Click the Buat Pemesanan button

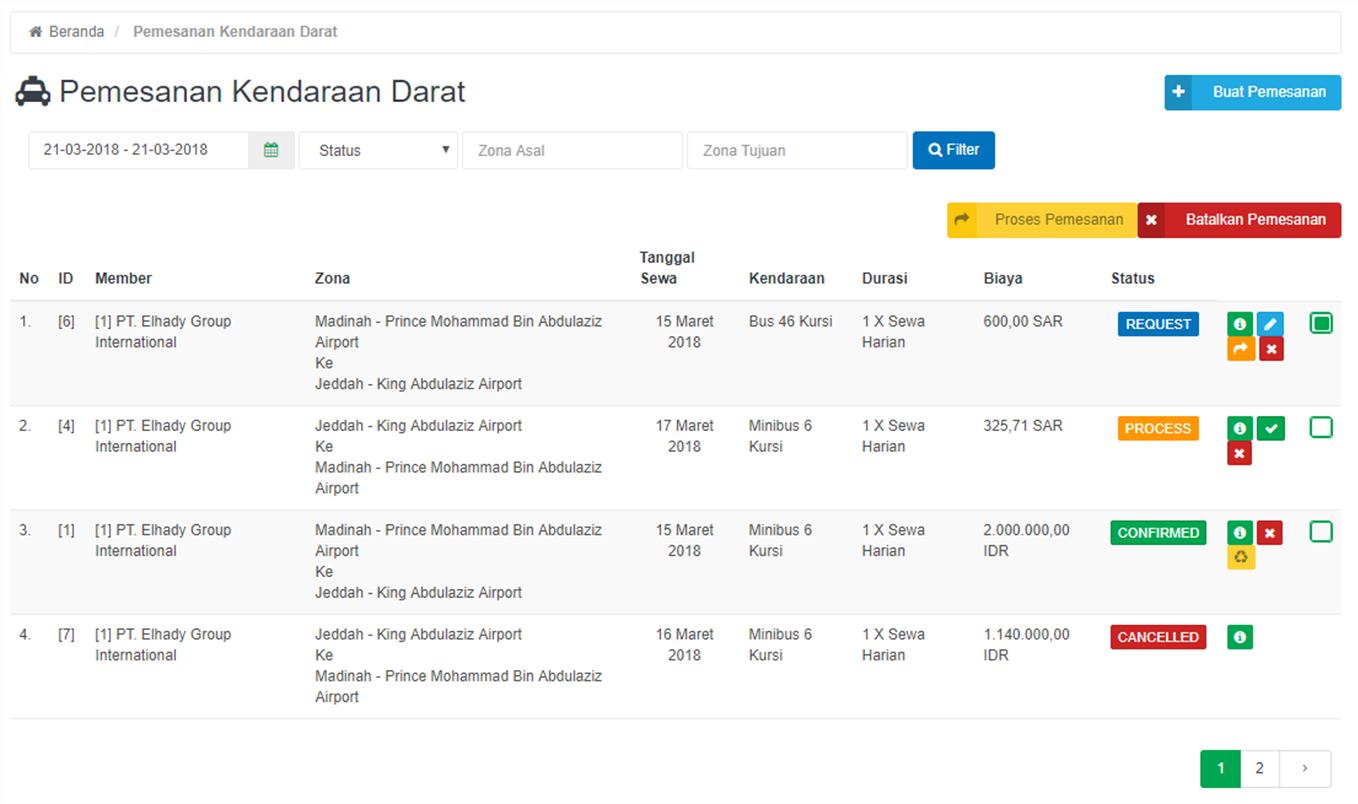click(x=1252, y=92)
